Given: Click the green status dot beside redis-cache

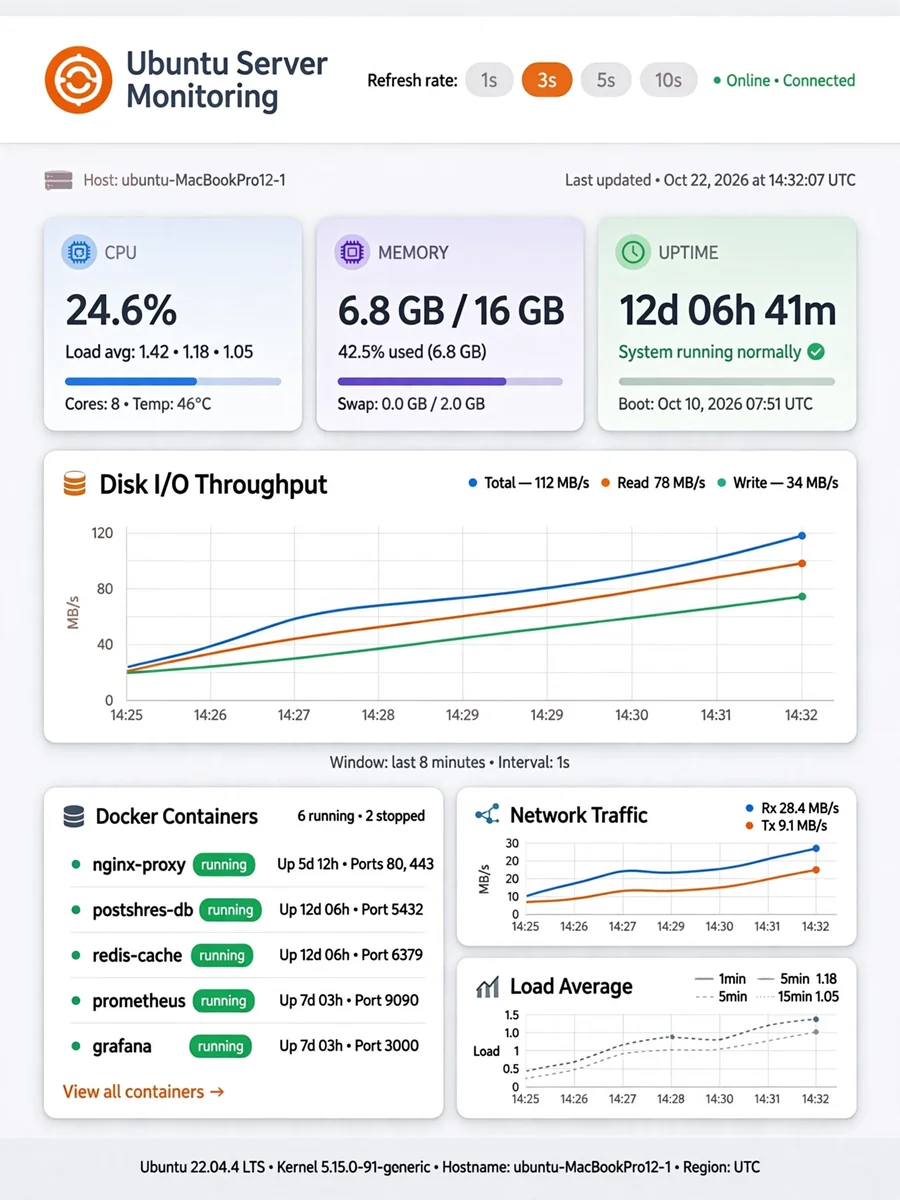Looking at the screenshot, I should 76,956.
